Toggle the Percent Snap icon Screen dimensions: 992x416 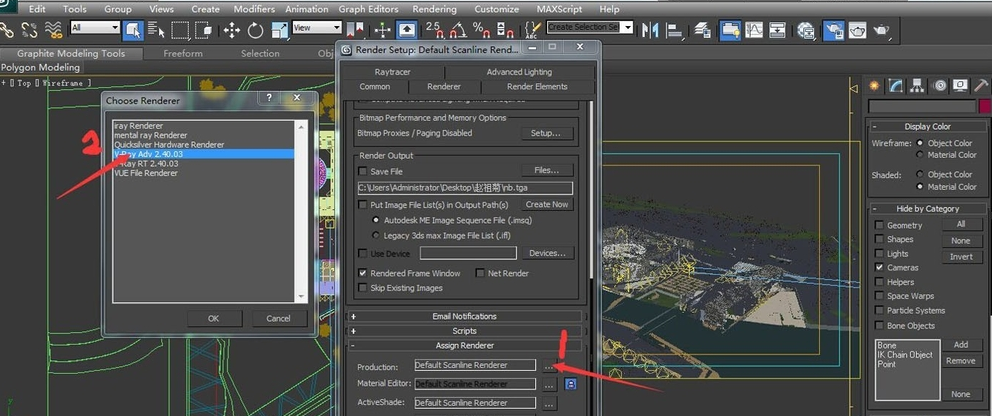pyautogui.click(x=482, y=29)
